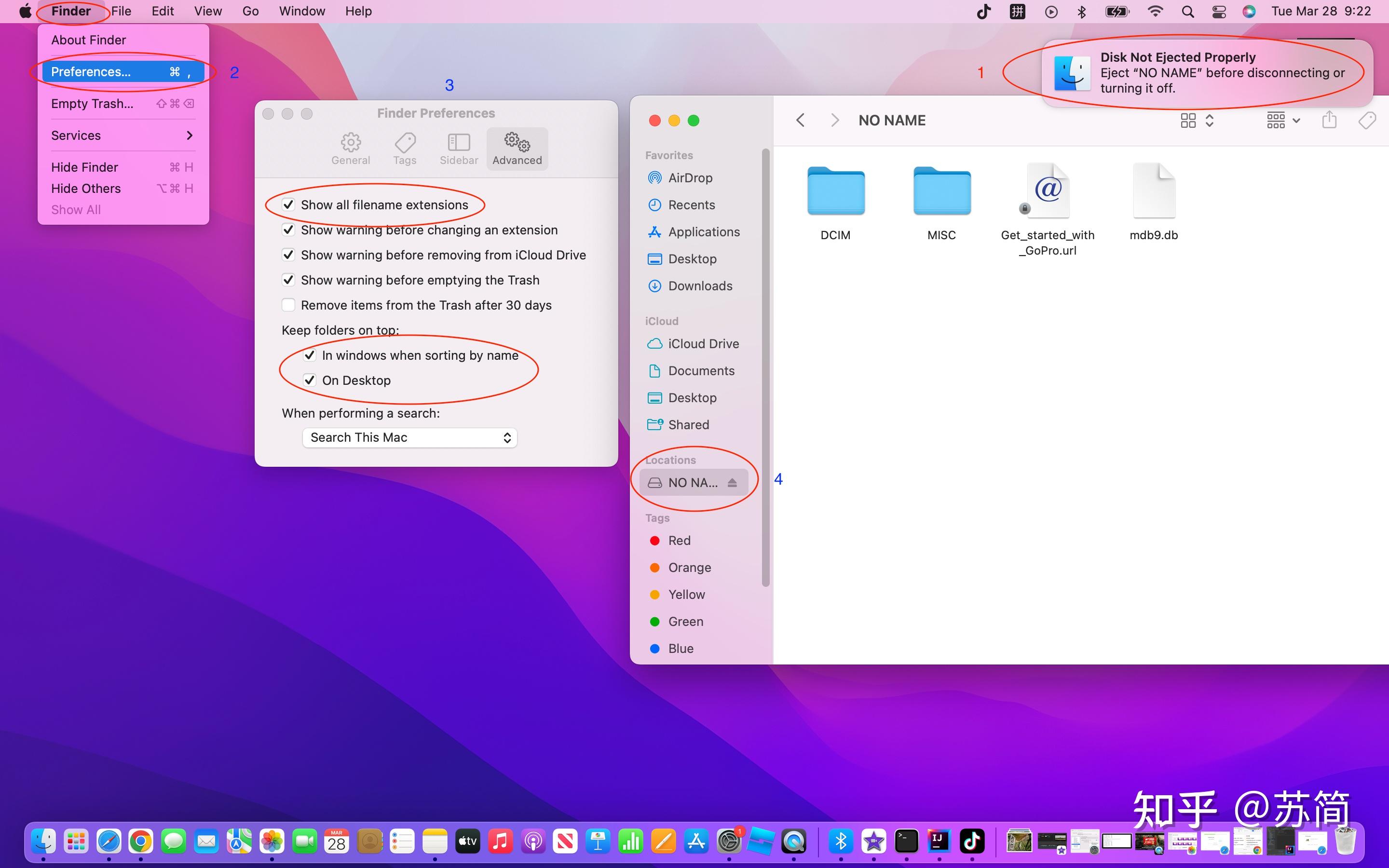Open the File menu
The width and height of the screenshot is (1389, 868).
(121, 12)
